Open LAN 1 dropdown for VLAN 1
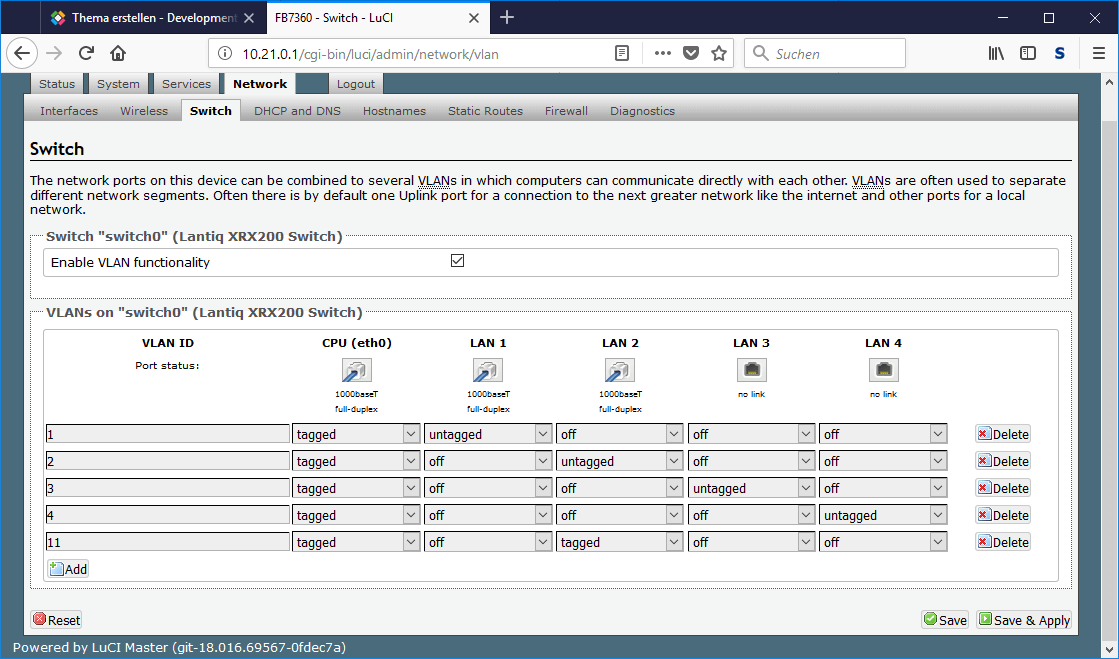This screenshot has width=1119, height=659. coord(488,434)
